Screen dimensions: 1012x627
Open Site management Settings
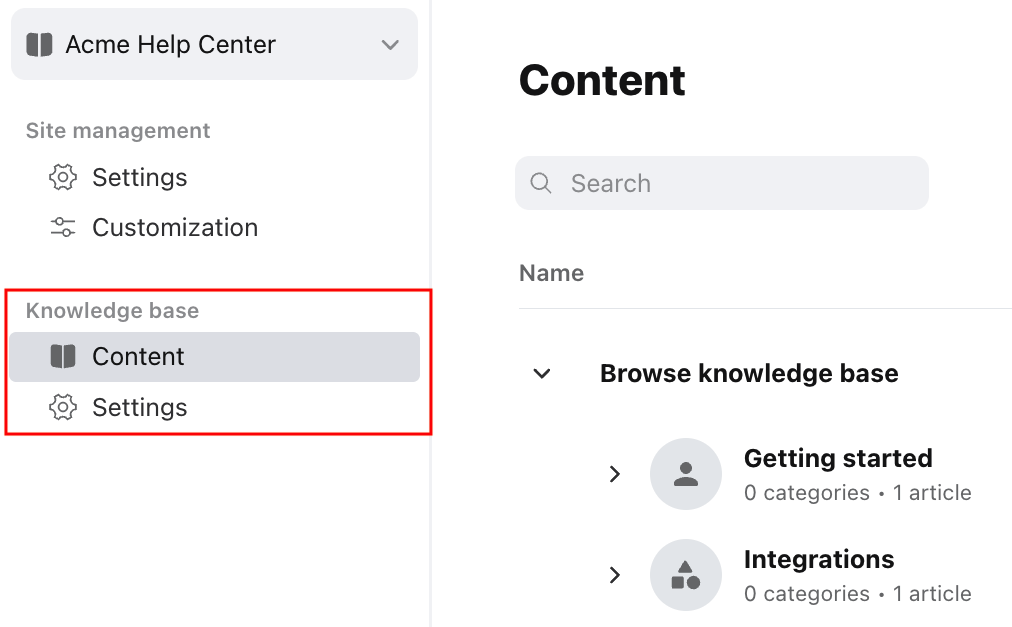click(139, 177)
